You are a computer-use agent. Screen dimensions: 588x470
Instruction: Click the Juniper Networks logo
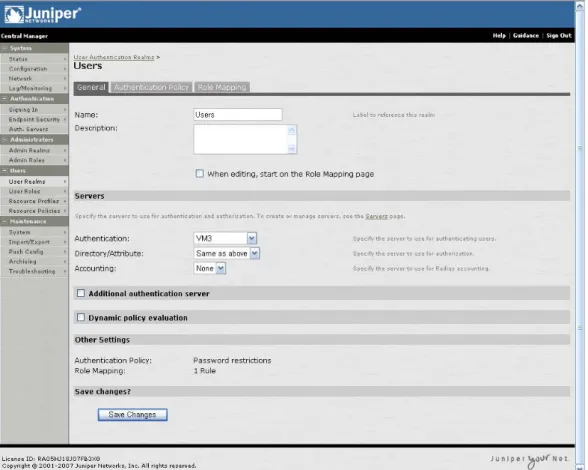click(42, 15)
